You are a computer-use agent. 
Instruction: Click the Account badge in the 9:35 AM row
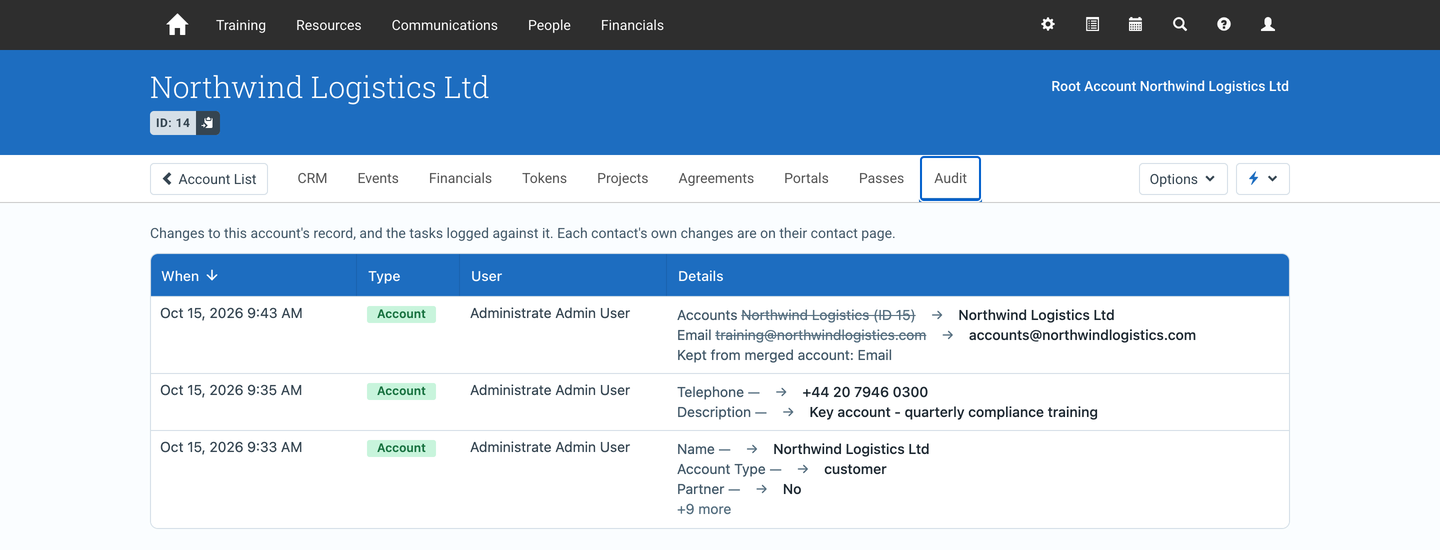[401, 391]
